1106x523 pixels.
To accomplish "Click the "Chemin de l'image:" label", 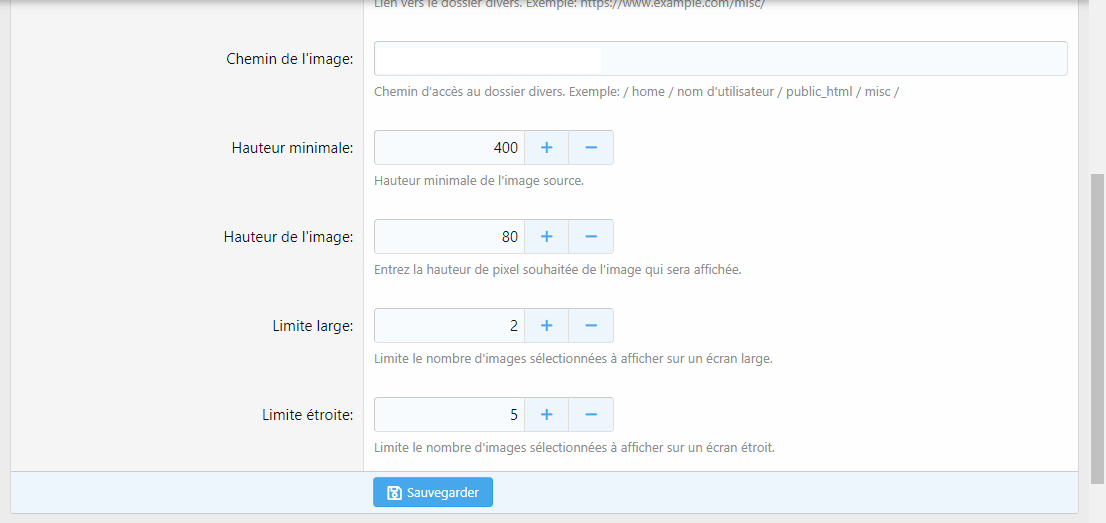I will [290, 59].
